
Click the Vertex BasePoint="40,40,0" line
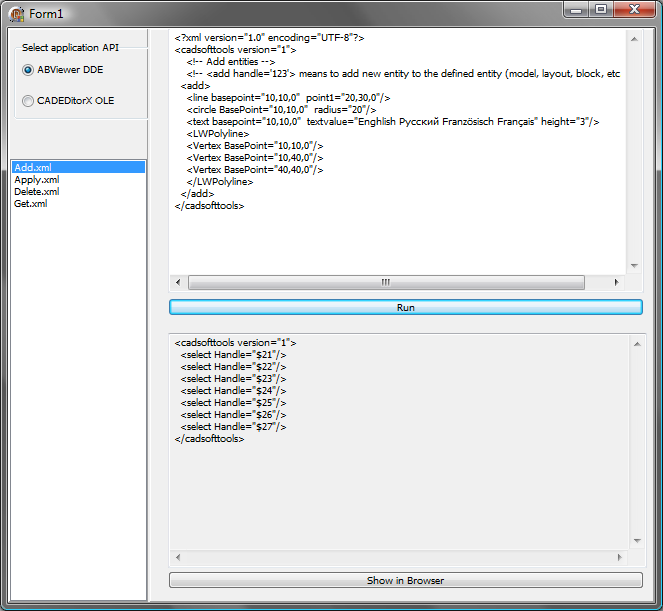[255, 170]
